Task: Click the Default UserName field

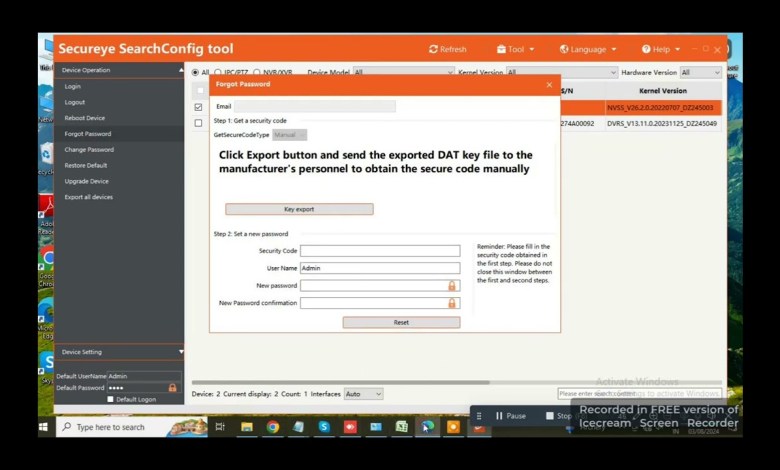Action: (144, 376)
